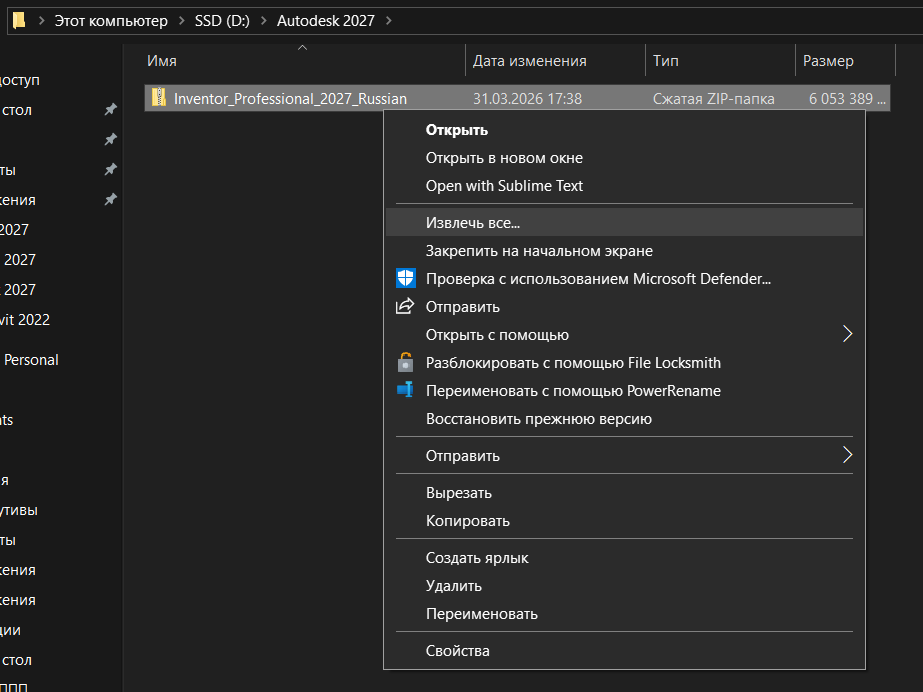Screen dimensions: 923x692
Task: Click the pin icon next to 'стол'
Action: [x=111, y=109]
